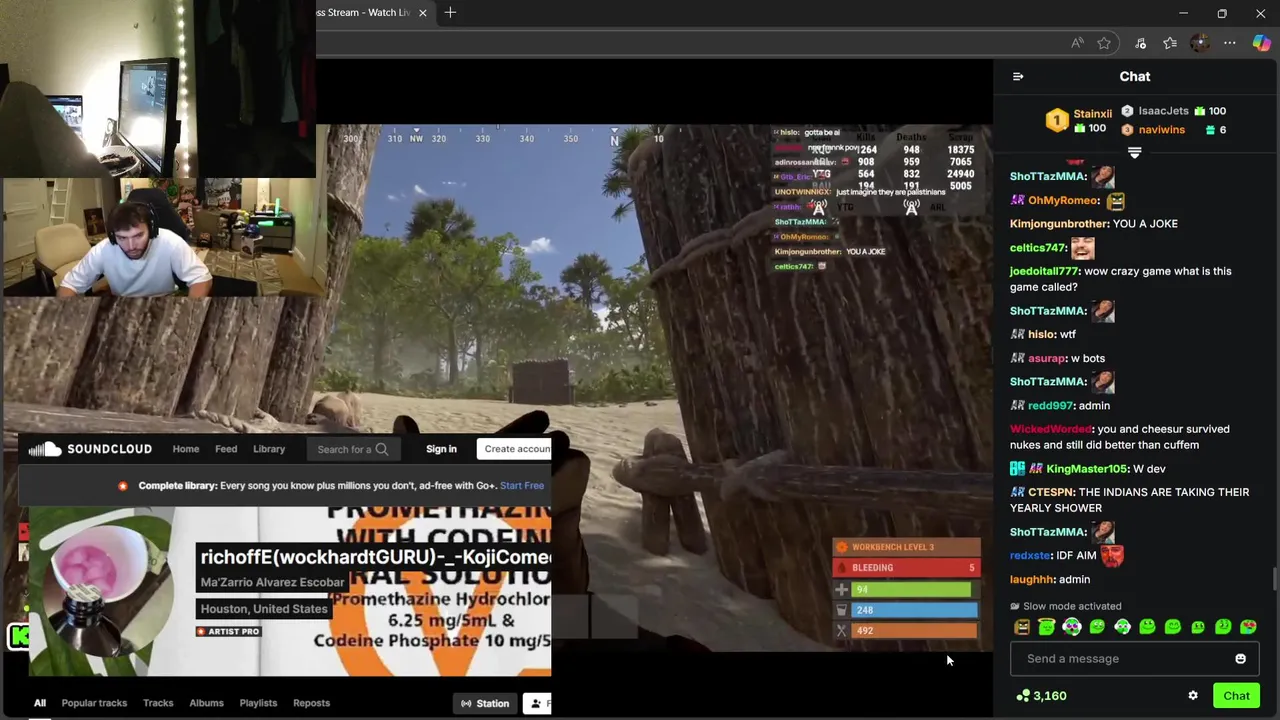Click the SoundCloud search magnifier icon
This screenshot has height=720, width=1280.
(x=381, y=449)
